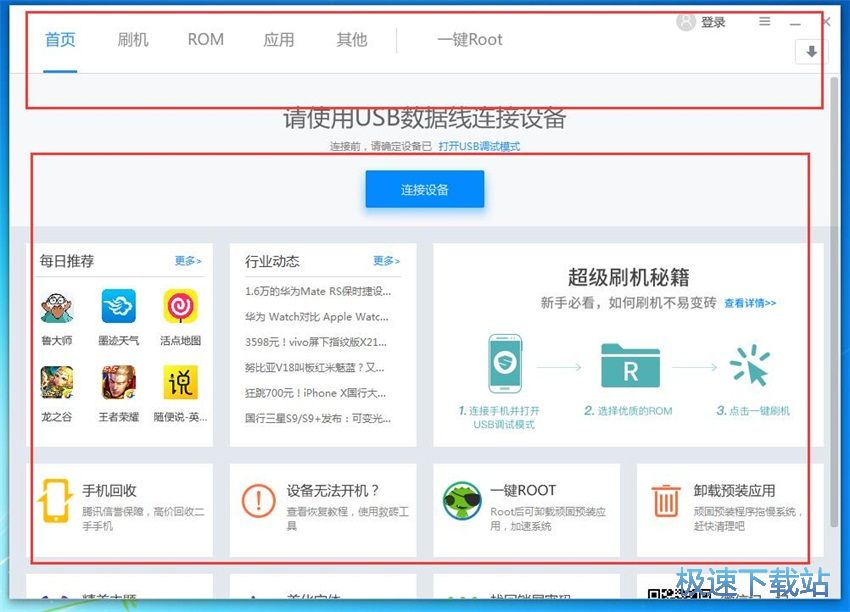
Task: Open the ROM tab
Action: 205,40
